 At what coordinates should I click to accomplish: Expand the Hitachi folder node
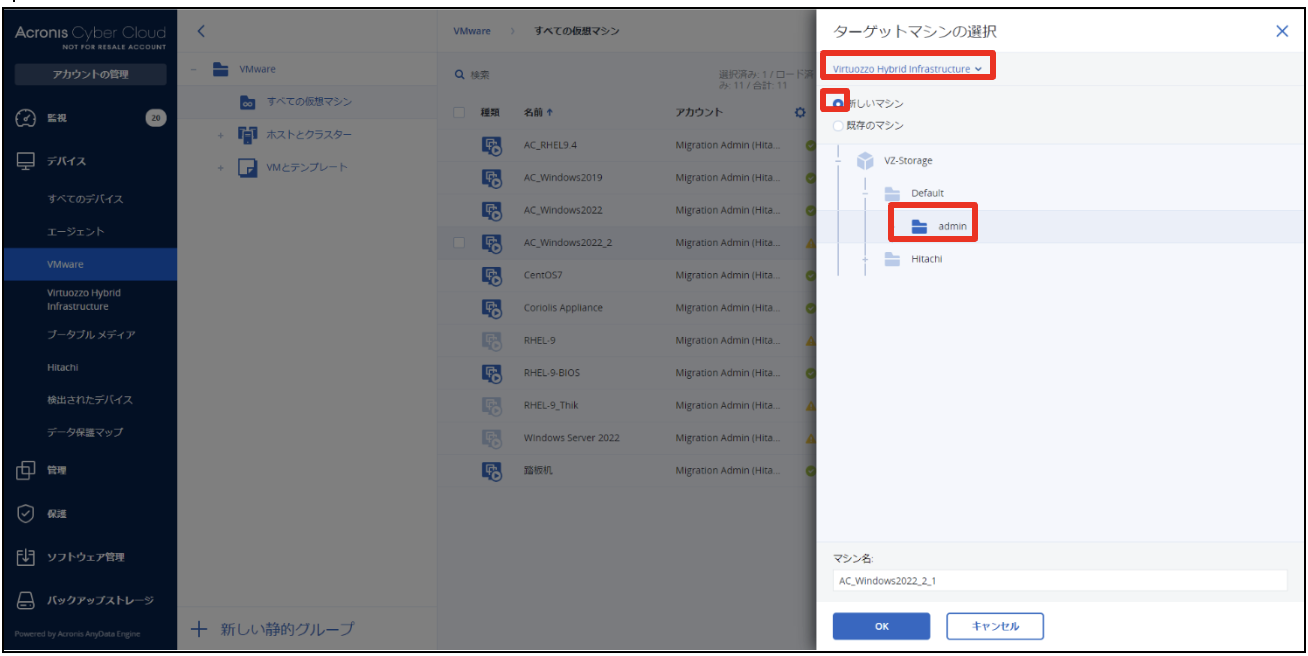tap(865, 259)
